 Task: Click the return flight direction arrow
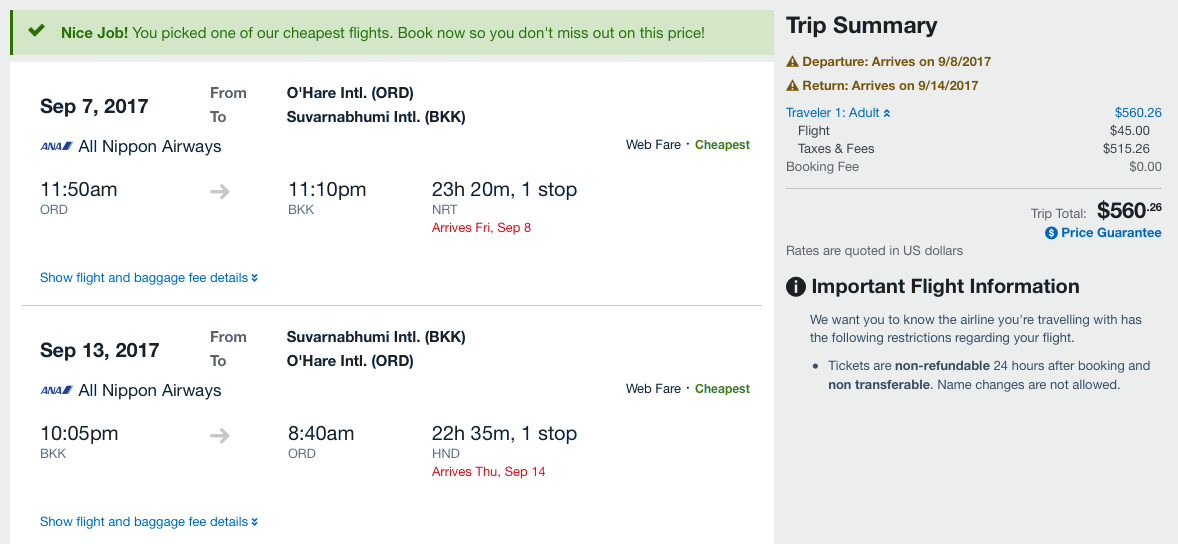(x=220, y=435)
